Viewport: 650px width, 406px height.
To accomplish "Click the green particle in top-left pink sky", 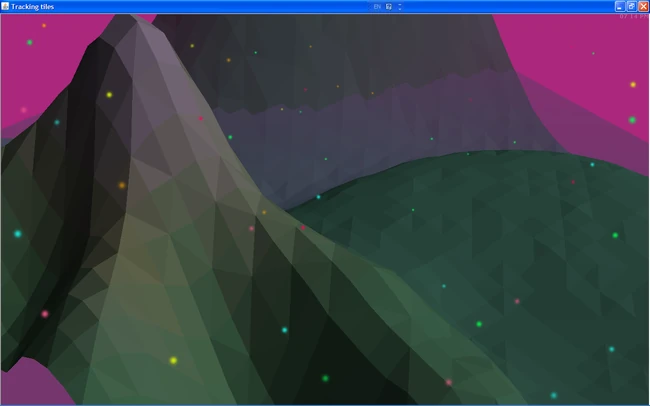I will click(30, 42).
